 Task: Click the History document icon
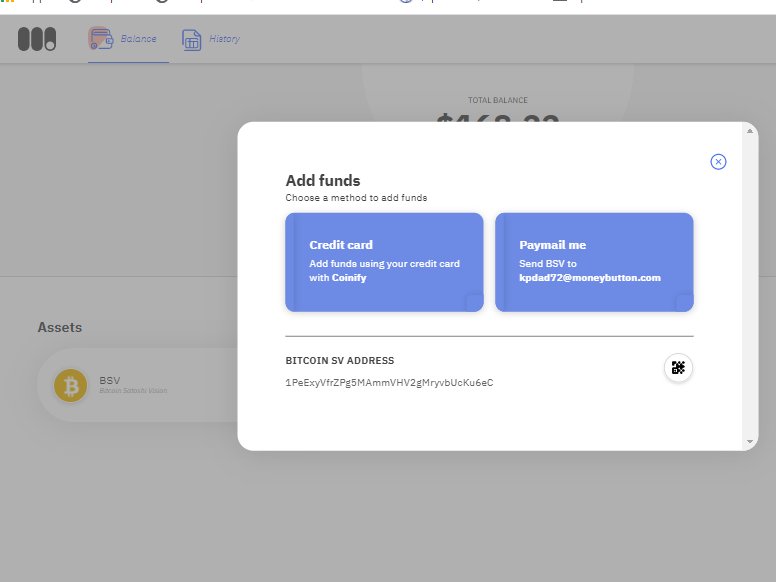coord(192,40)
